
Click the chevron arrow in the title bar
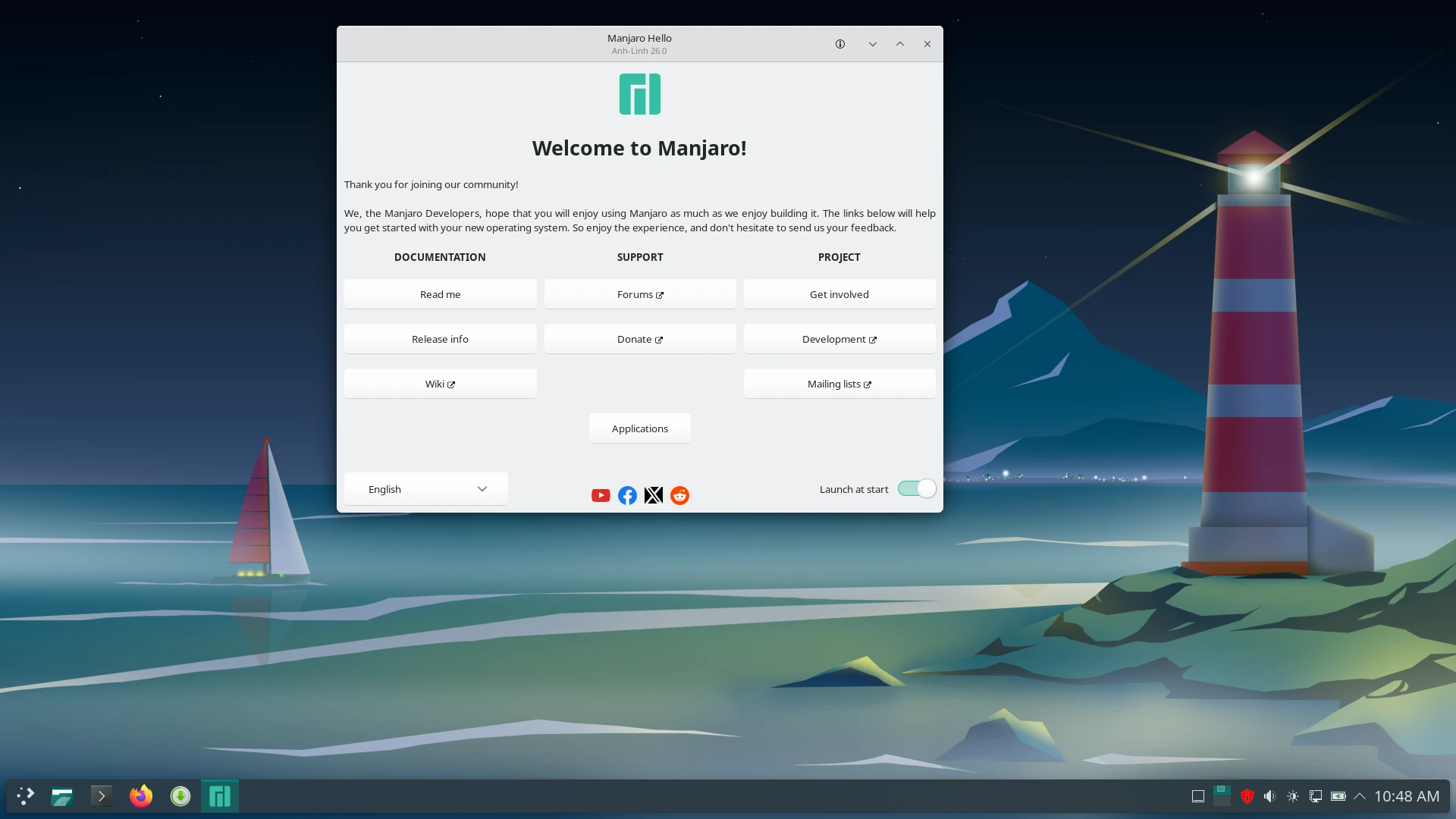coord(872,43)
